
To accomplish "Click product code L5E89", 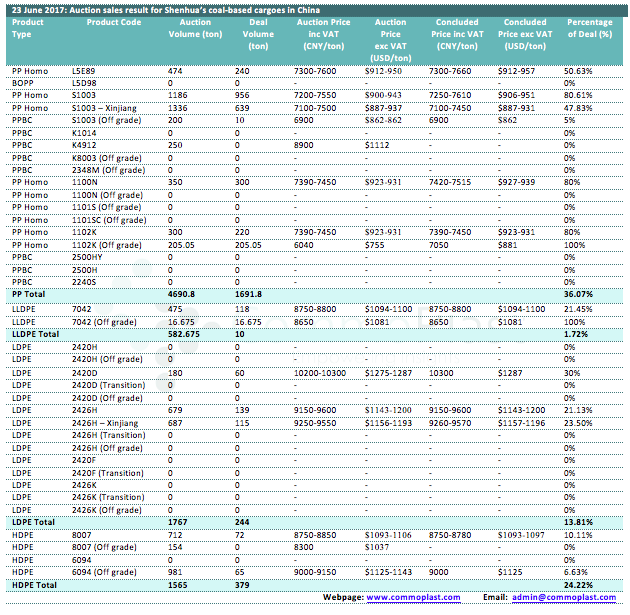I will click(x=85, y=71).
